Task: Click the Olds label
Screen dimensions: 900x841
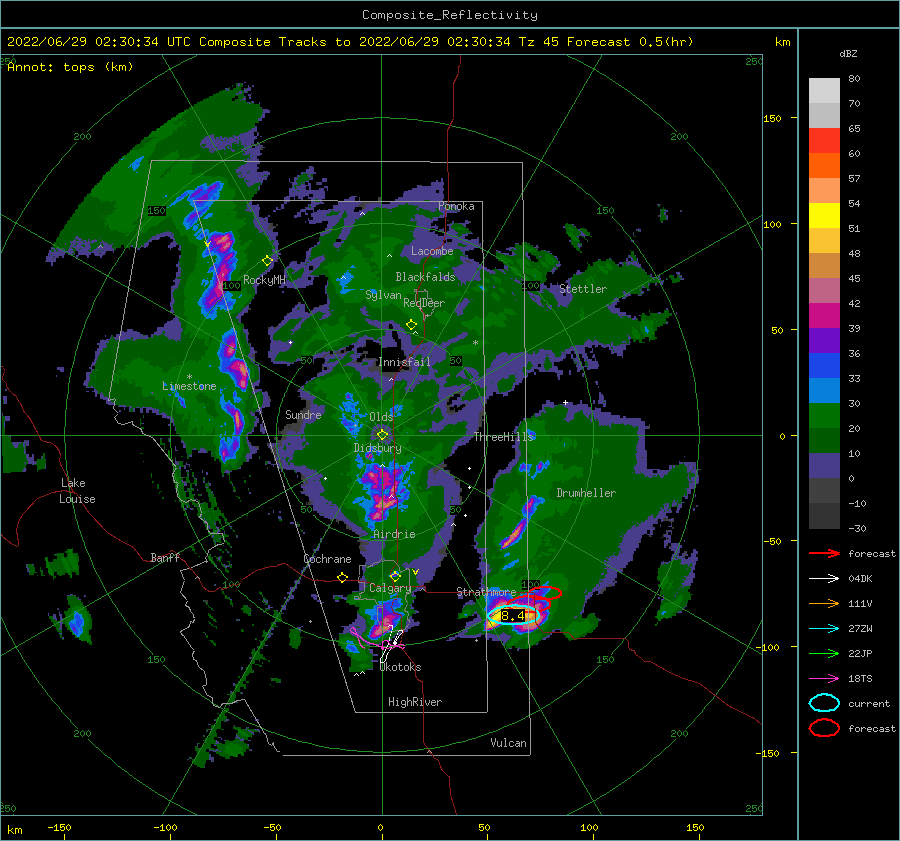Action: pyautogui.click(x=381, y=417)
